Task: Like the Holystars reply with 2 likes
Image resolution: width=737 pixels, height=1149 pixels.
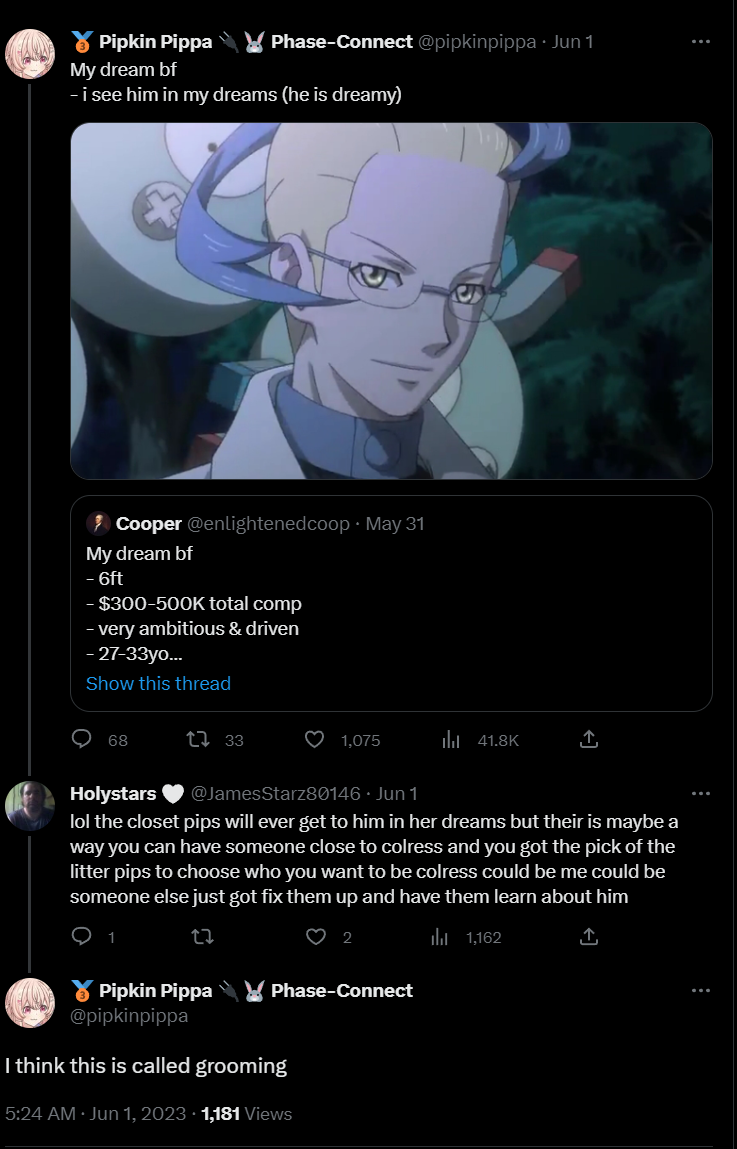Action: click(x=316, y=936)
